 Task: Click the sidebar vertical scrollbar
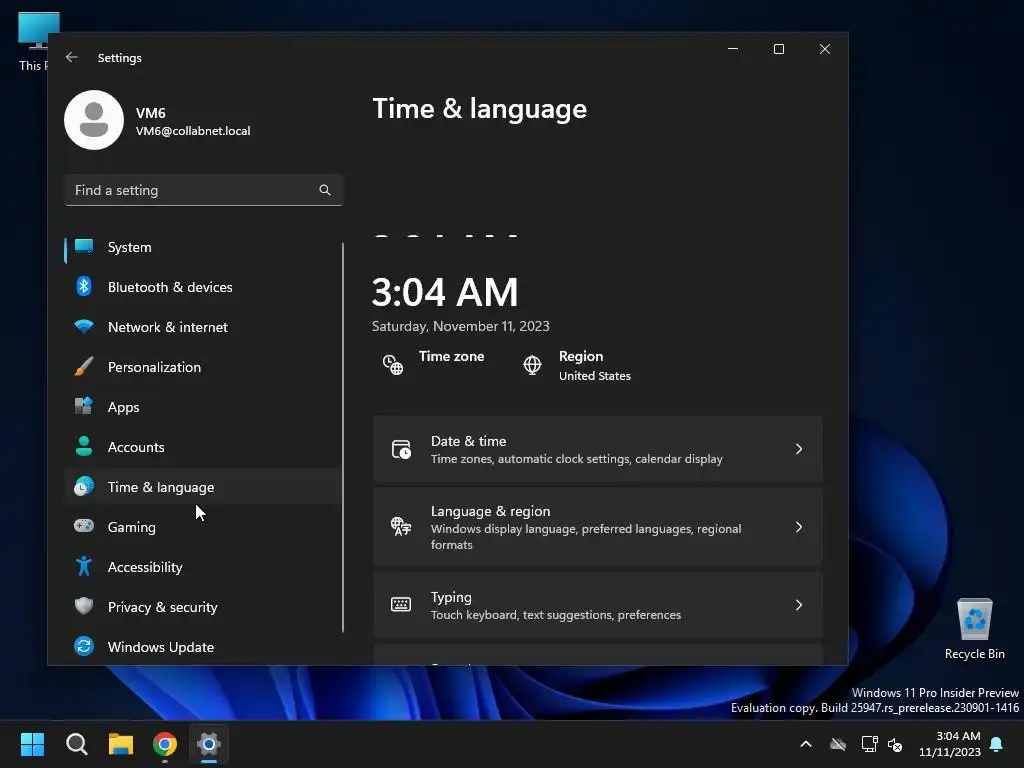coord(343,438)
